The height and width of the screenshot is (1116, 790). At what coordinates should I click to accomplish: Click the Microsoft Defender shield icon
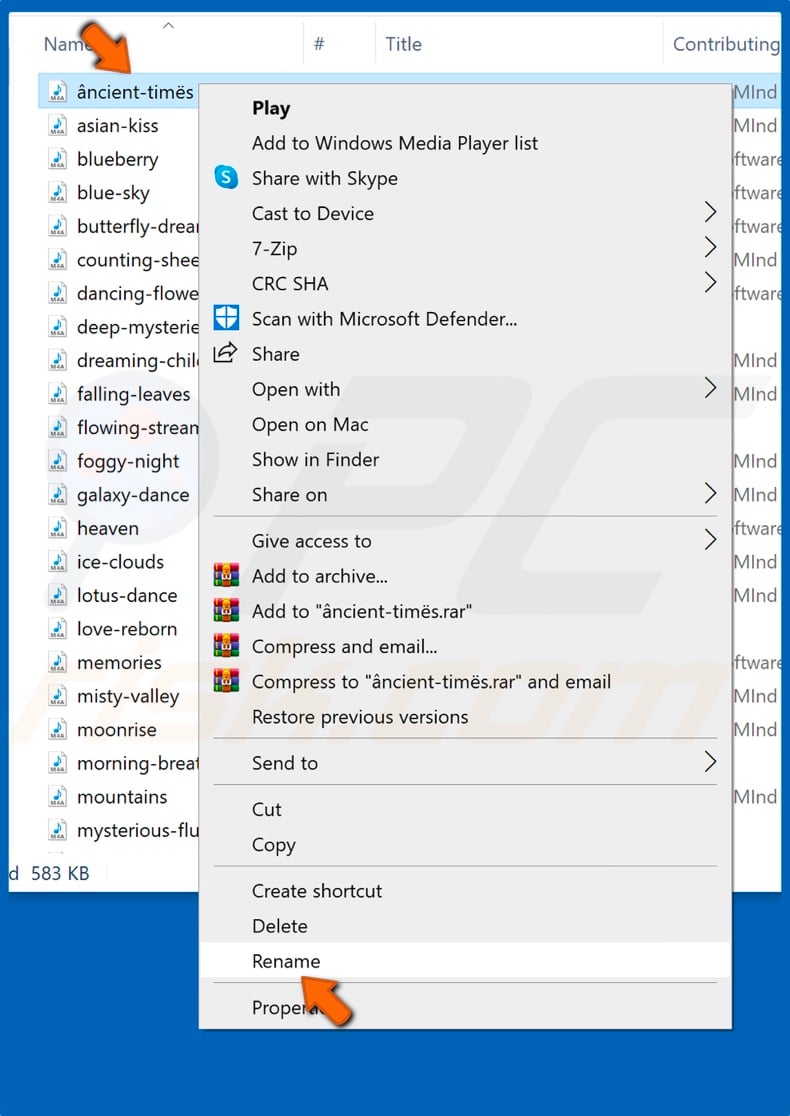point(226,317)
